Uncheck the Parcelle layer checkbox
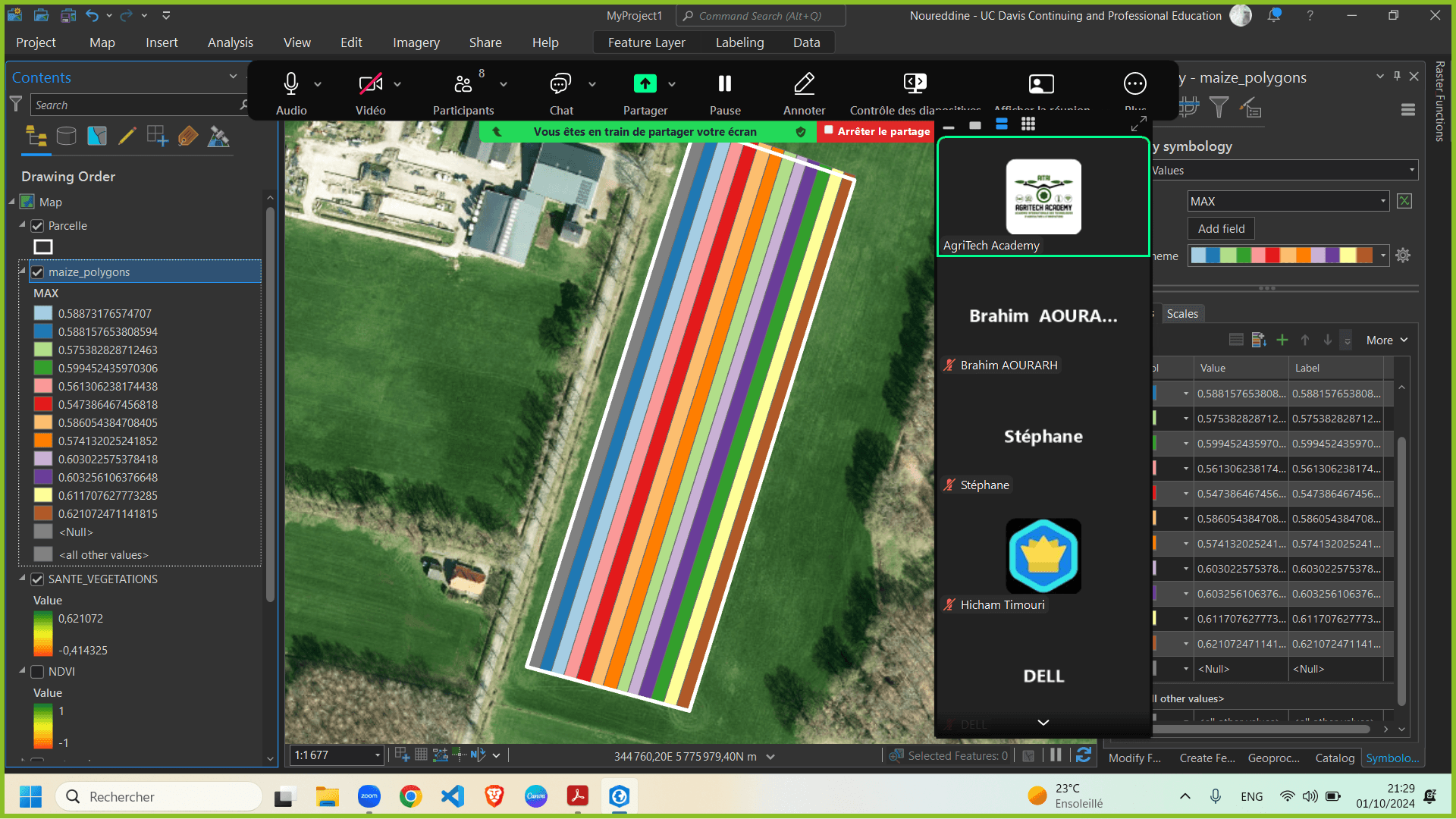Image resolution: width=1456 pixels, height=819 pixels. [37, 226]
